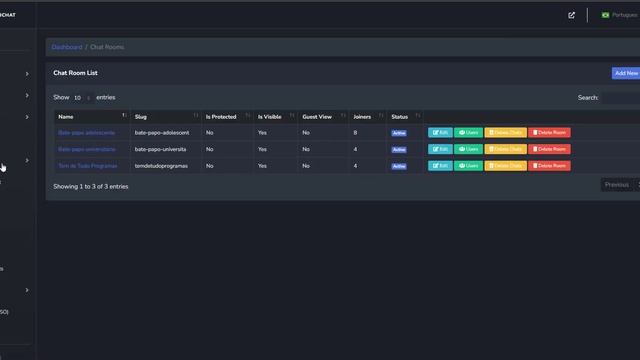Screen dimensions: 640x360
Task: Open the Dashboard breadcrumb link
Action: tap(67, 47)
